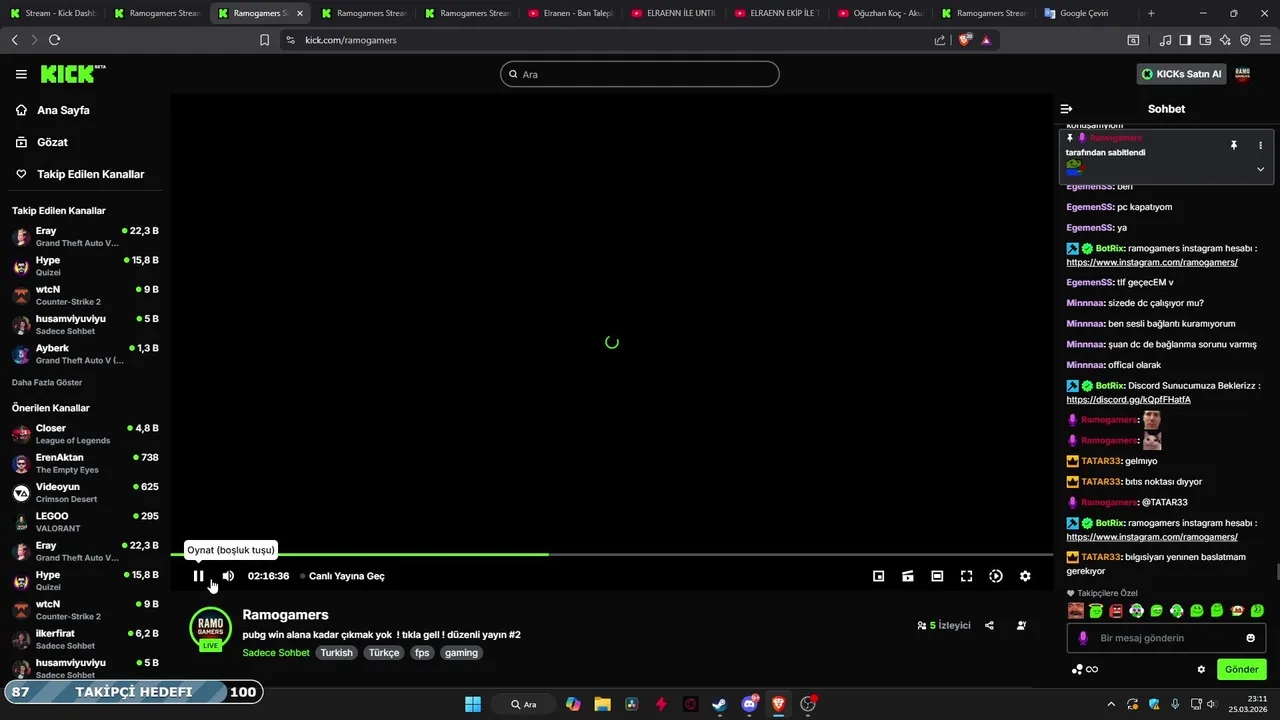The height and width of the screenshot is (720, 1280).
Task: Toggle the browser sidebar panel
Action: pos(1185,40)
